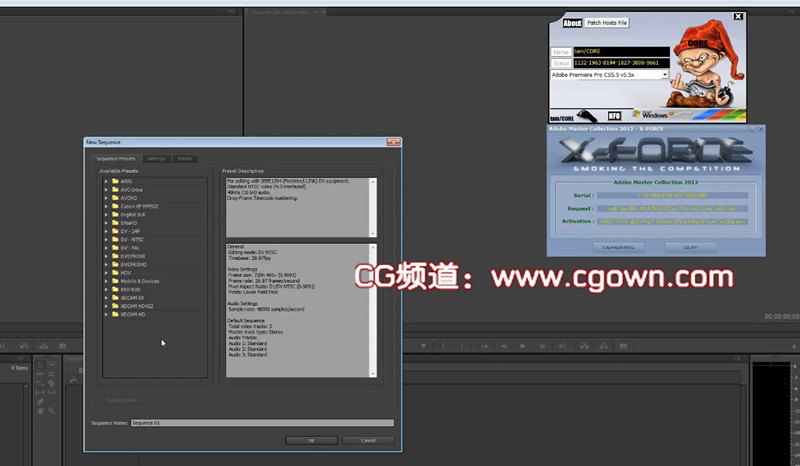Image resolution: width=800 pixels, height=466 pixels.
Task: Select the DV - PAL preset row
Action: pos(155,248)
